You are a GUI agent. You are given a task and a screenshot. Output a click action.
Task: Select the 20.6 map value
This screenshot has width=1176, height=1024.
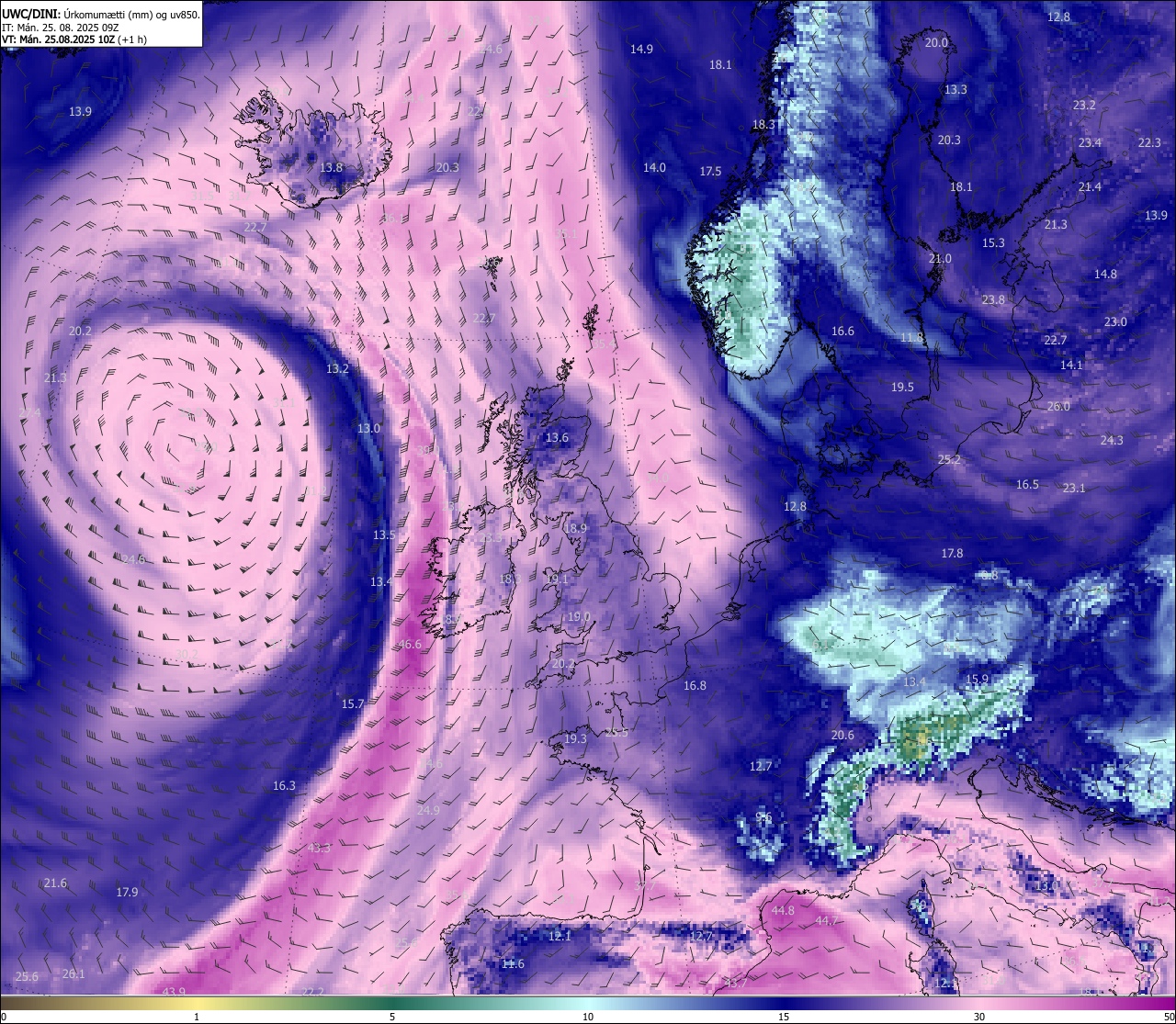(x=842, y=736)
